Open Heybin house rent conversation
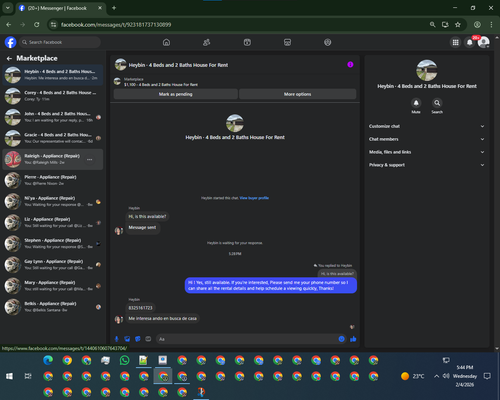Screen dimensions: 500x400 [x=53, y=75]
